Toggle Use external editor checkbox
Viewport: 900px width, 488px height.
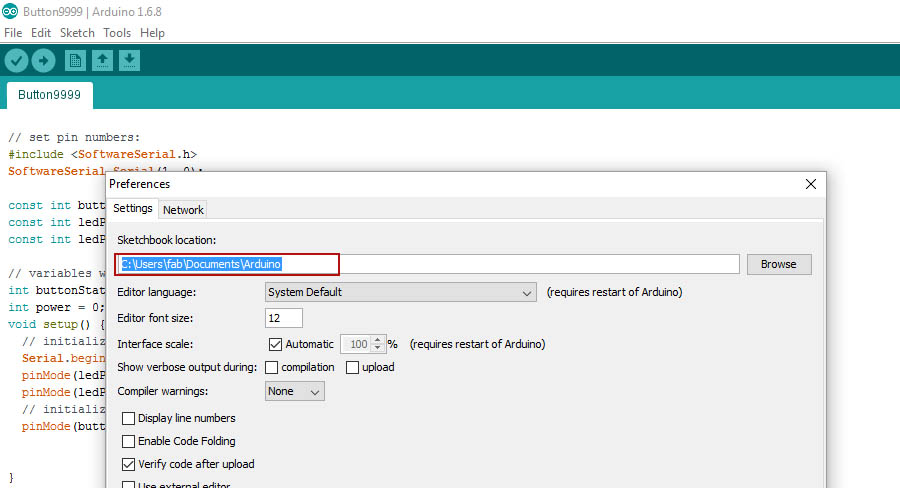pos(129,485)
